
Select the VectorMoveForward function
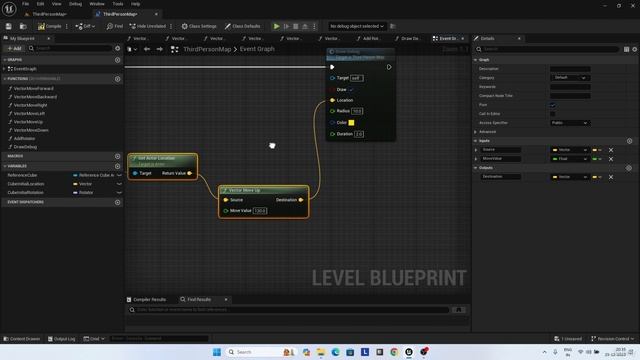pyautogui.click(x=33, y=89)
